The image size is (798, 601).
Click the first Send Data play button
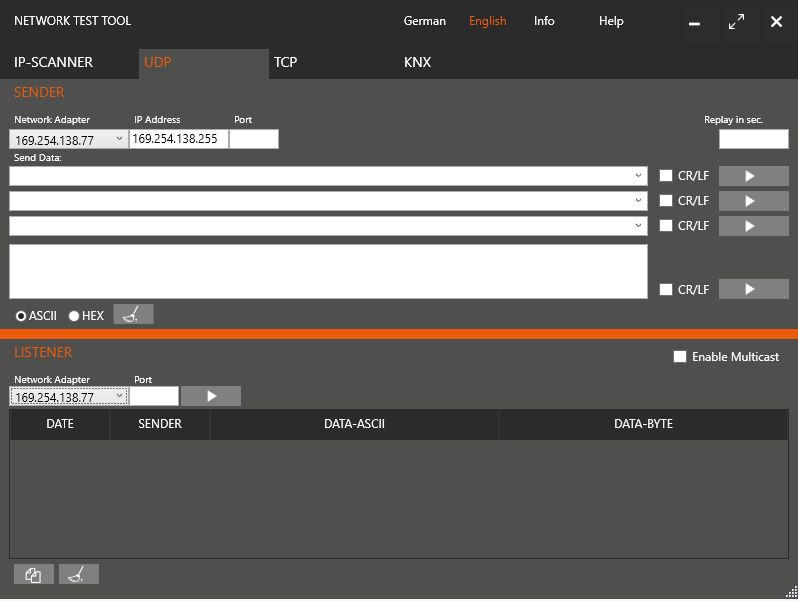753,176
